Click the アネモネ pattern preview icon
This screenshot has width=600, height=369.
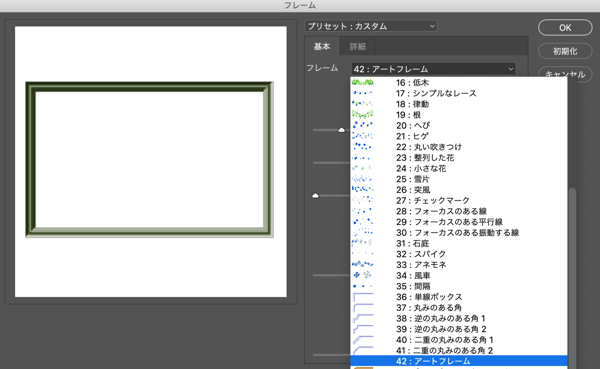pos(362,264)
